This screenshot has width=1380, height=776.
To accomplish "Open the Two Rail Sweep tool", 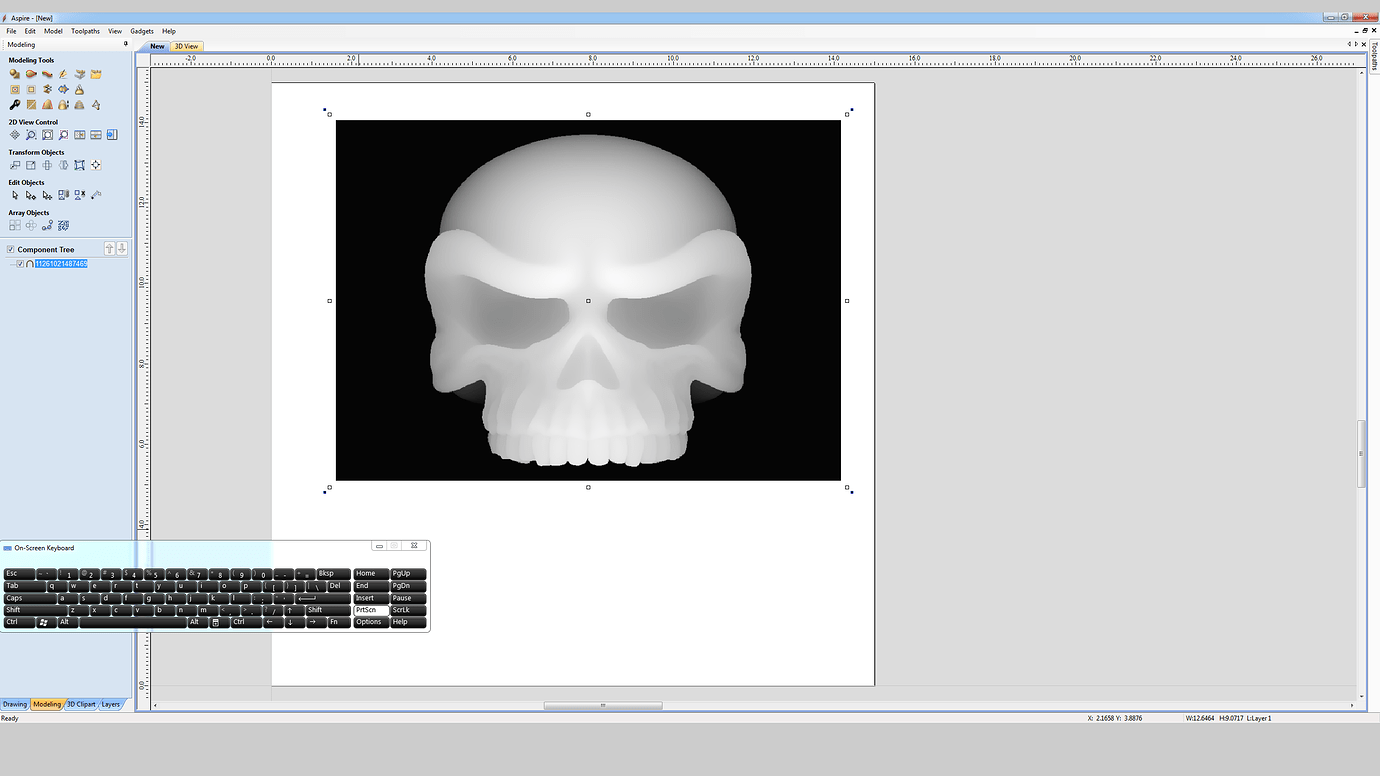I will pyautogui.click(x=30, y=74).
